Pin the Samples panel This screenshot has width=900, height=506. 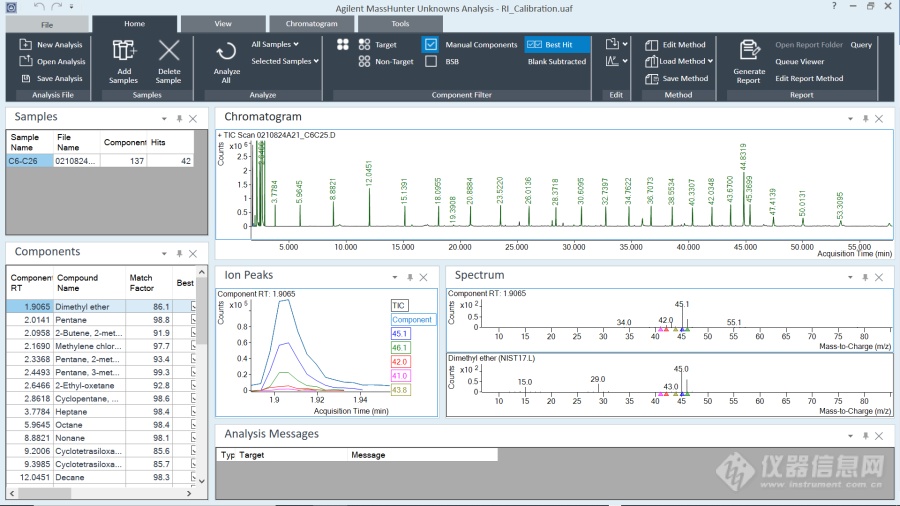tap(179, 119)
